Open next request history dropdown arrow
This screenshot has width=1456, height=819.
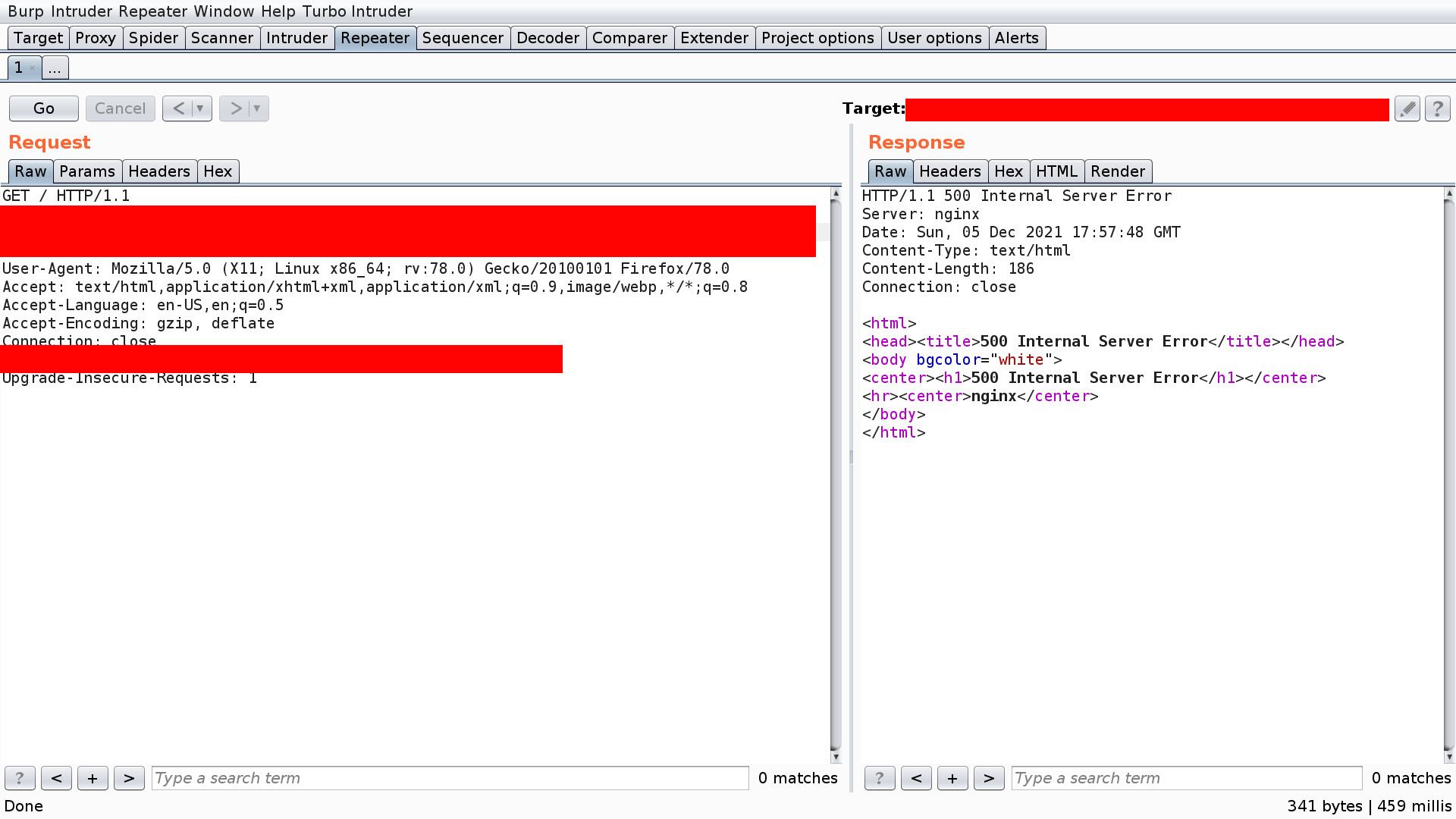[257, 108]
